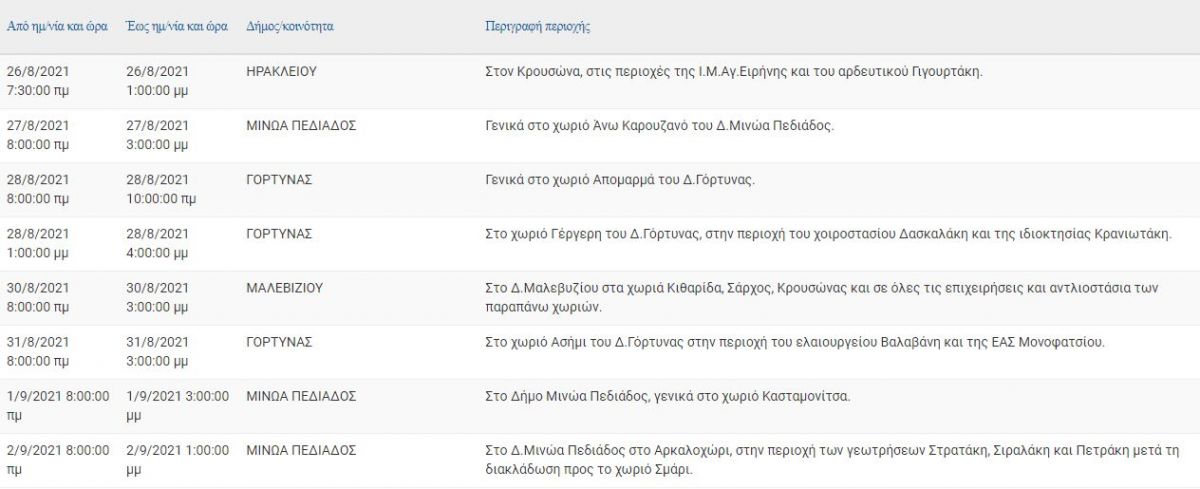The height and width of the screenshot is (489, 1200).
Task: Click the 28/8/2021 10:00:00 πμ end time
Action: tap(162, 189)
